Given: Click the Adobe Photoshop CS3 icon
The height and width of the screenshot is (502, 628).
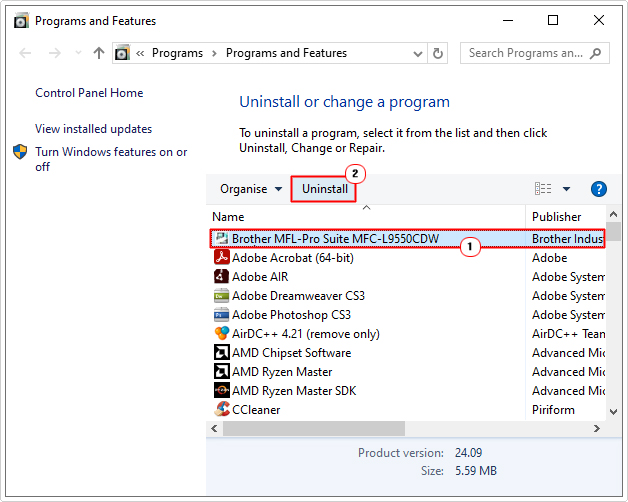Looking at the screenshot, I should click(221, 315).
